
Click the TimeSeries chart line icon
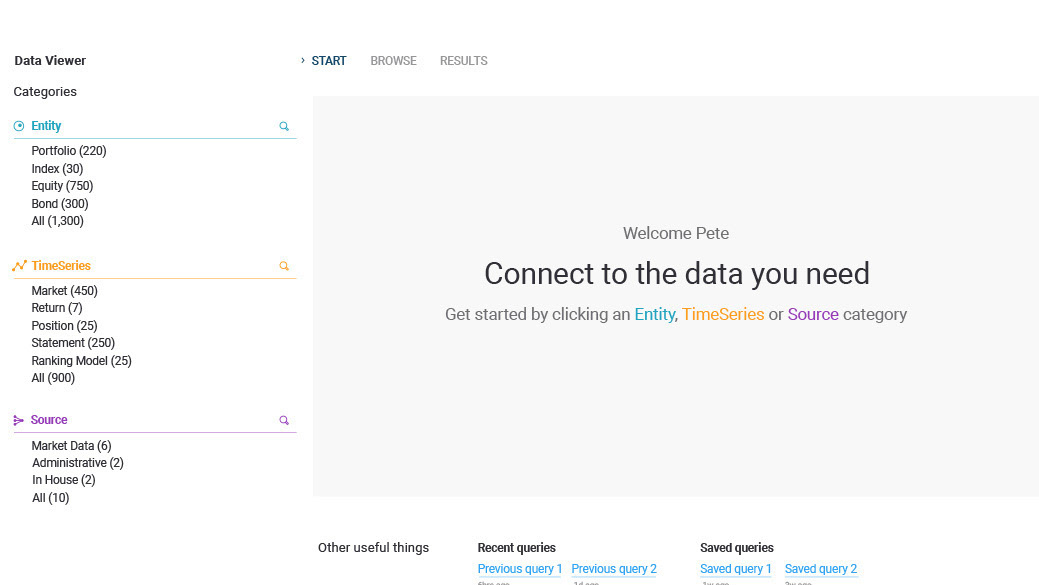[x=19, y=266]
